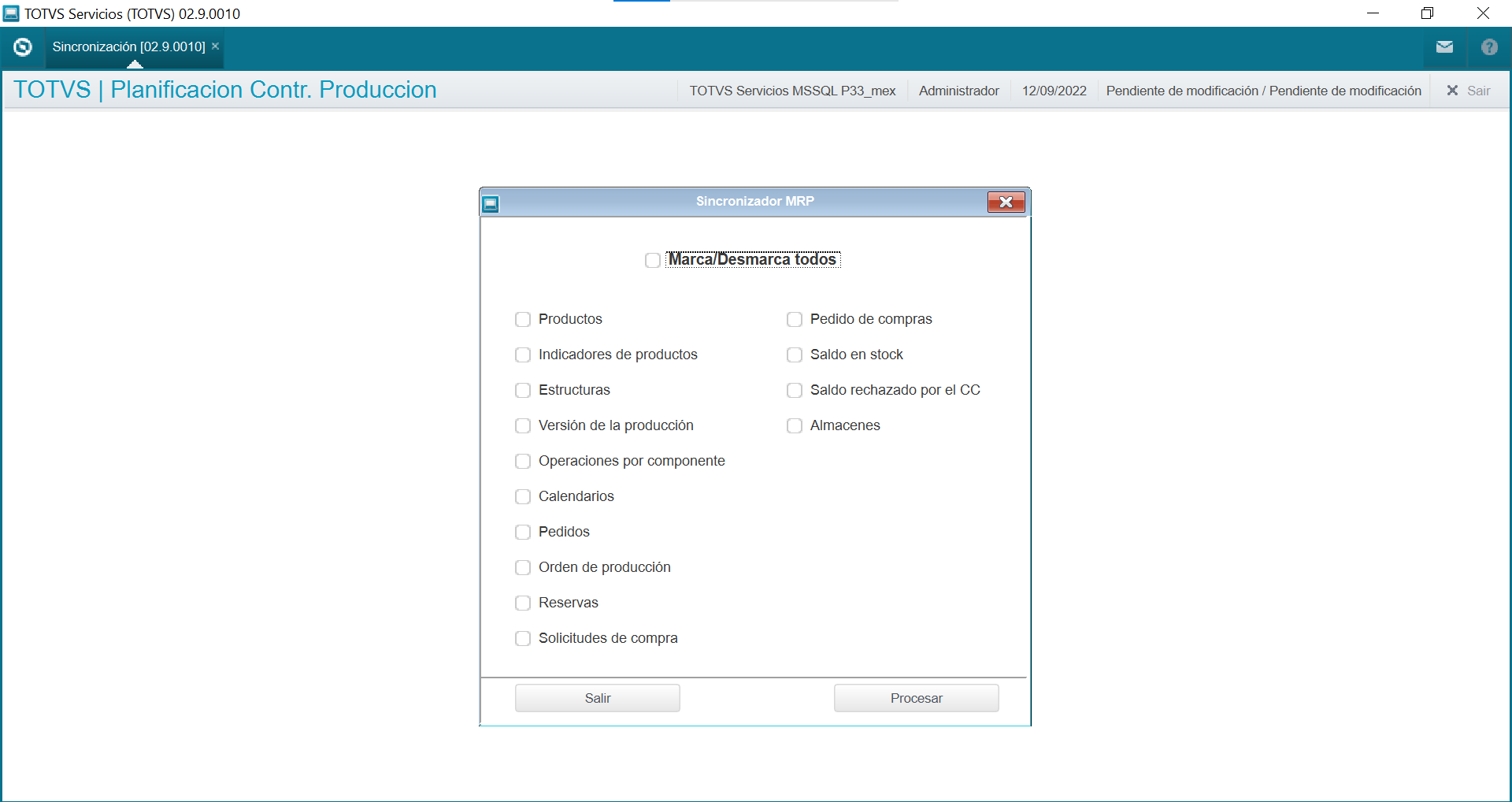The height and width of the screenshot is (802, 1512).
Task: Toggle the Marca/Desmarca todos checkbox
Action: click(x=652, y=260)
